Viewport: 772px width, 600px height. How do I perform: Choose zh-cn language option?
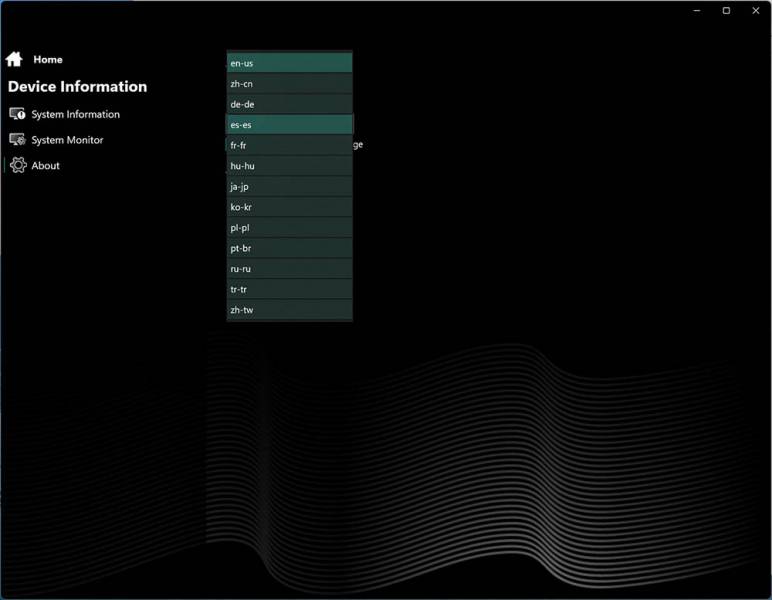pyautogui.click(x=289, y=84)
